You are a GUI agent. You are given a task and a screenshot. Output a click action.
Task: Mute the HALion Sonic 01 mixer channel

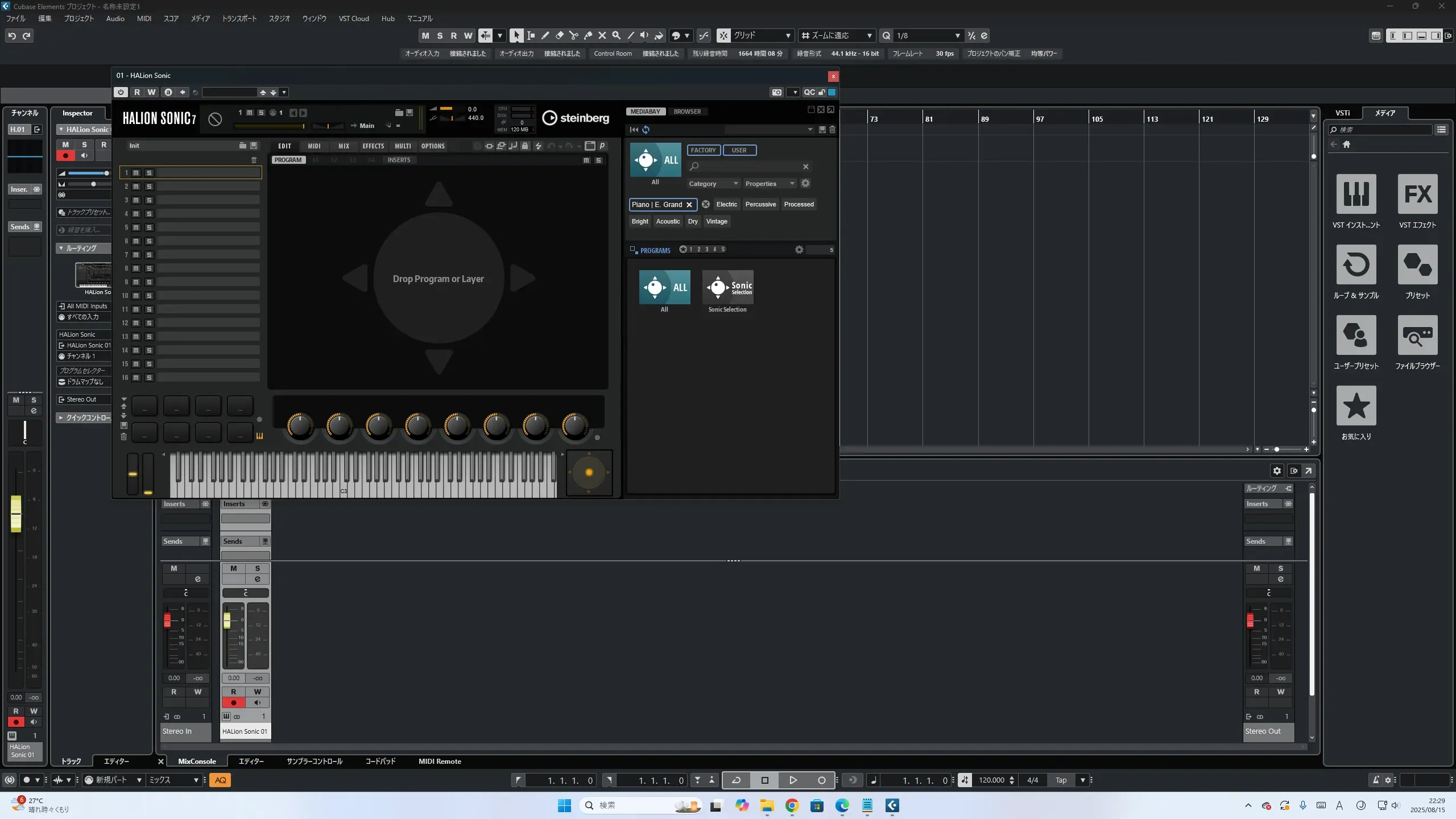pos(233,568)
